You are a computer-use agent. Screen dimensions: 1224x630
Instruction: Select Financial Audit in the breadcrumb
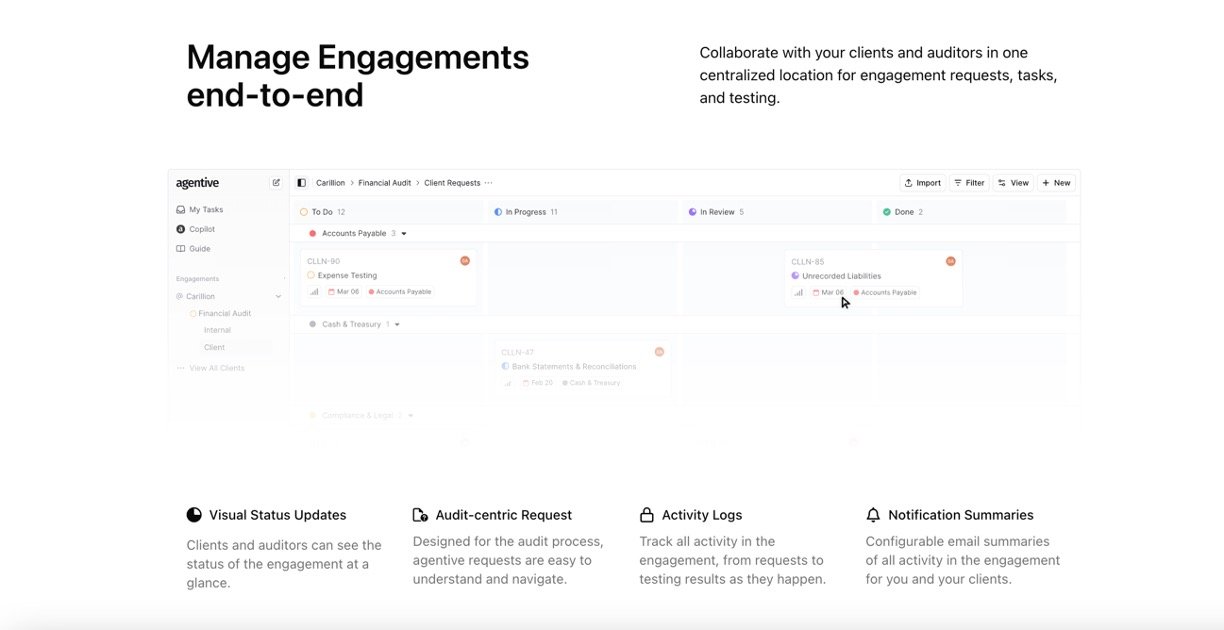pyautogui.click(x=386, y=183)
